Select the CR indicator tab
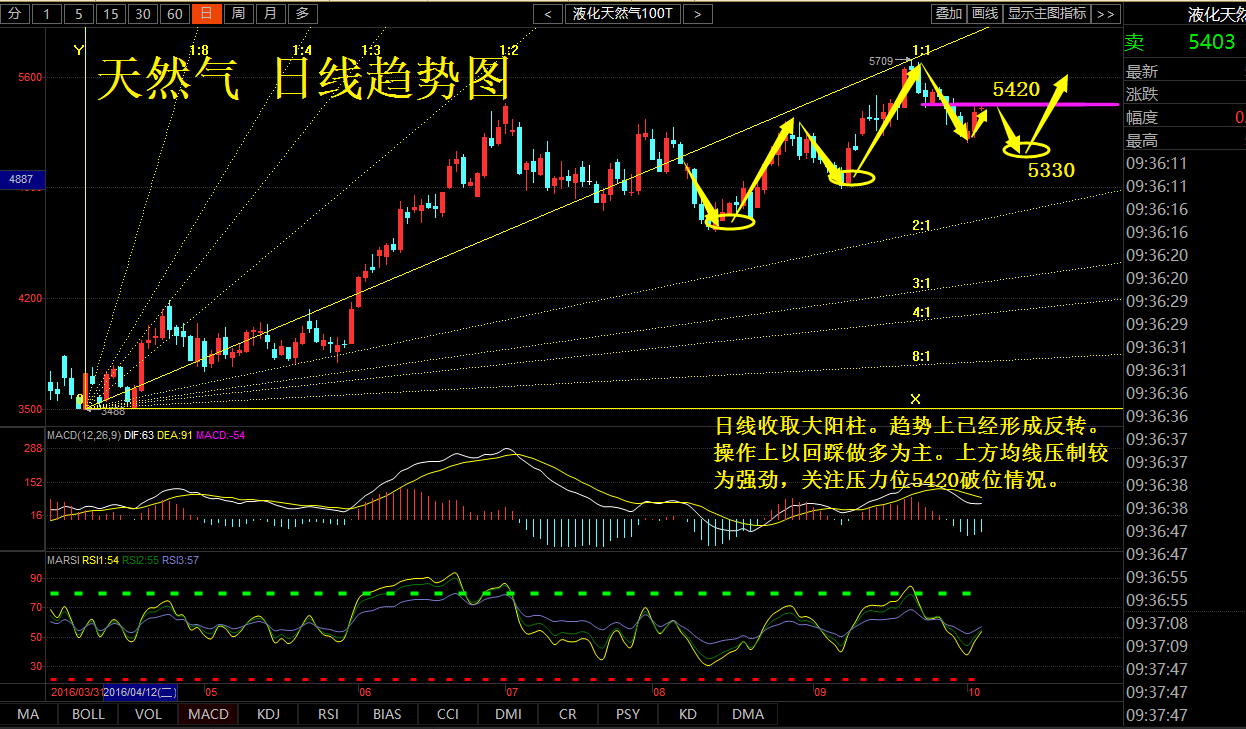This screenshot has width=1246, height=729. coord(567,714)
